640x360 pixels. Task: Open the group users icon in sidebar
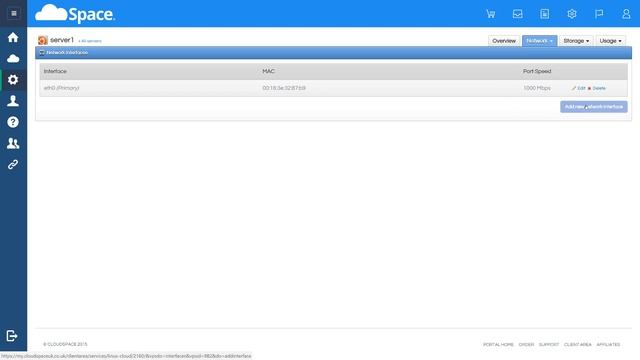coord(13,143)
